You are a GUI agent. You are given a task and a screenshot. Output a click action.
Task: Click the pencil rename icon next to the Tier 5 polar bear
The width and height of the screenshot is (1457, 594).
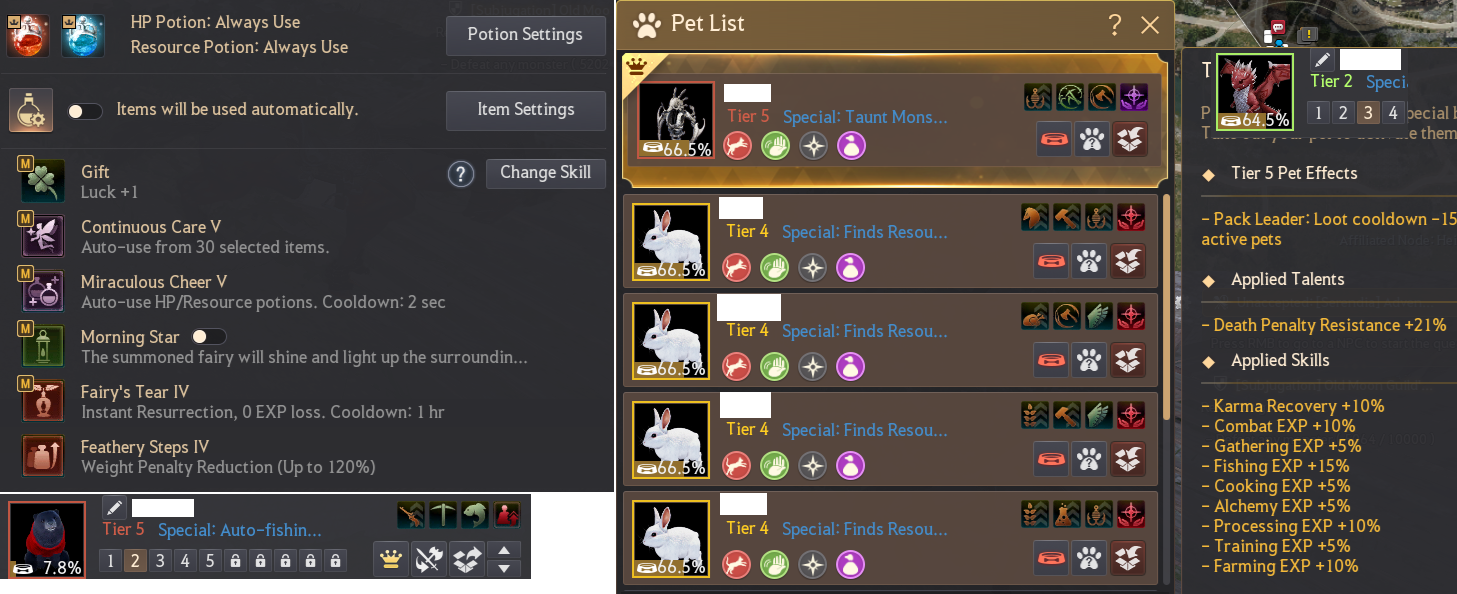[x=114, y=507]
